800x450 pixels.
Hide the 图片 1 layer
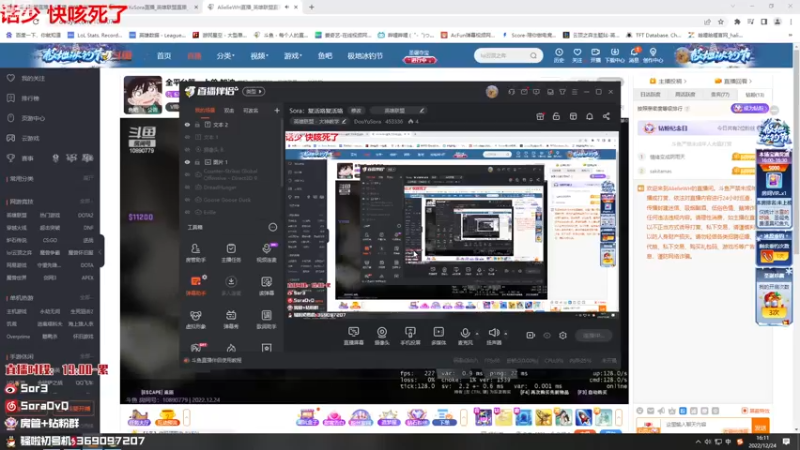pos(187,162)
